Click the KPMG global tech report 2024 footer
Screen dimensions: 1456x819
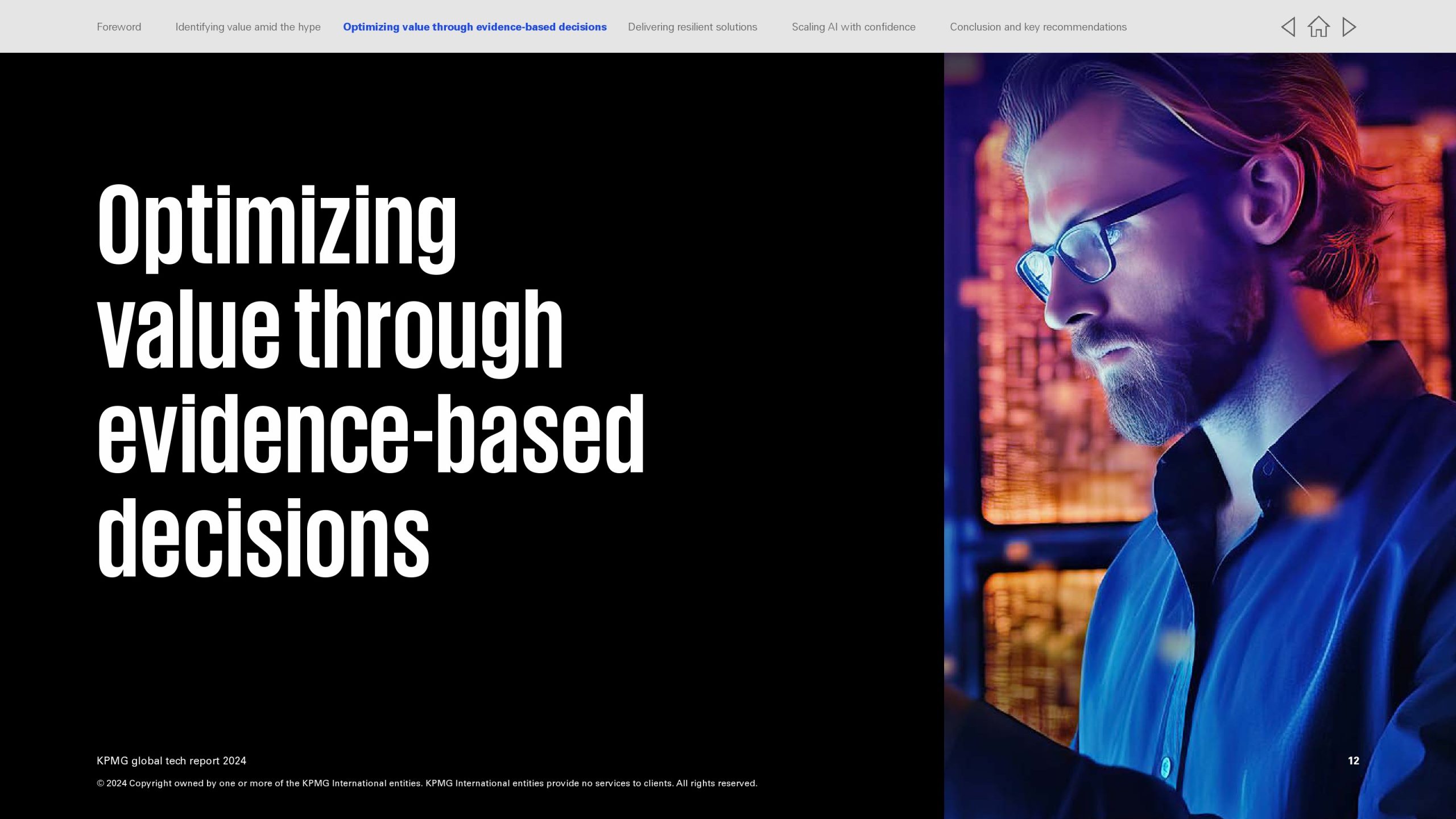[x=171, y=760]
